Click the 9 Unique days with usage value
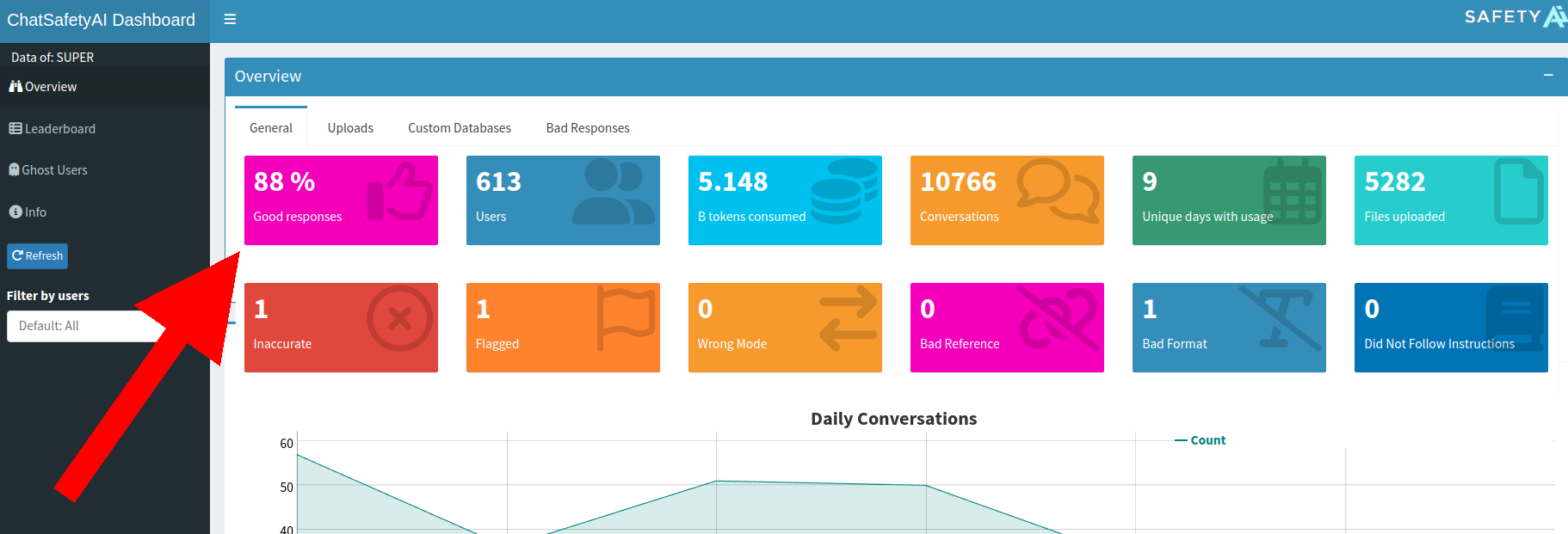 (x=1150, y=181)
